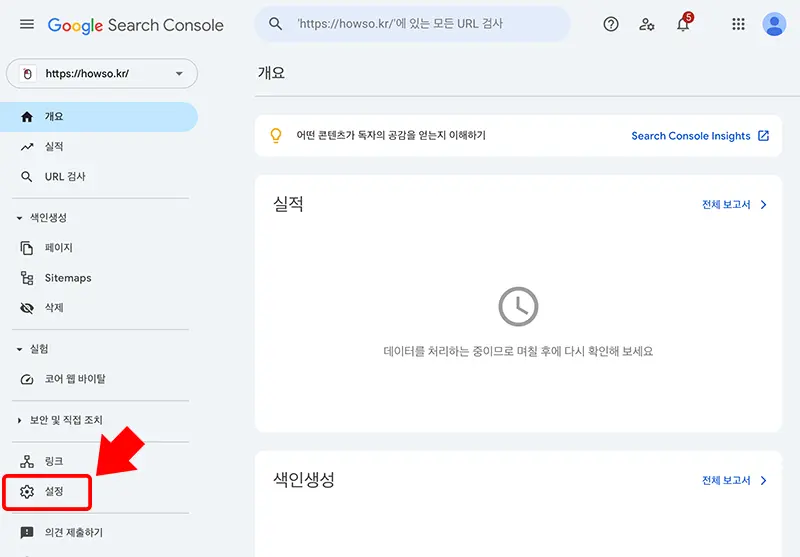Click the lightbulb insights icon

pos(276,136)
